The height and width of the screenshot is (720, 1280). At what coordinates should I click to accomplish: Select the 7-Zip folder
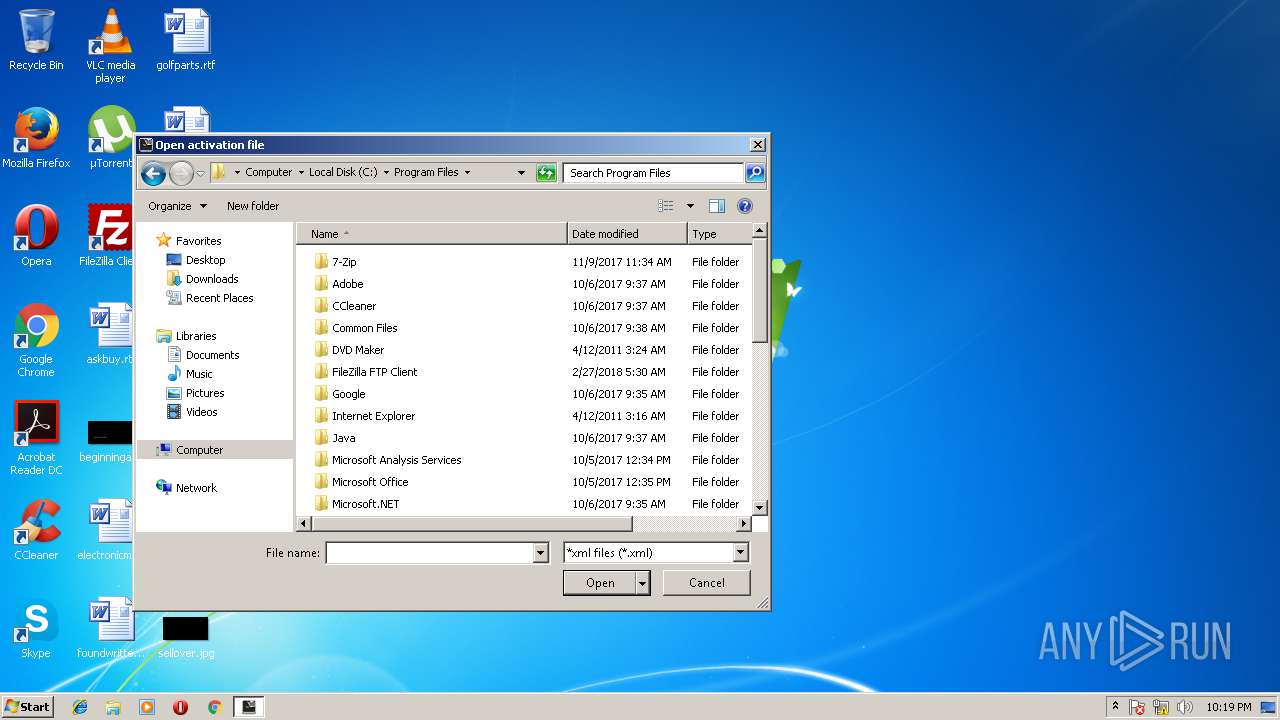344,262
